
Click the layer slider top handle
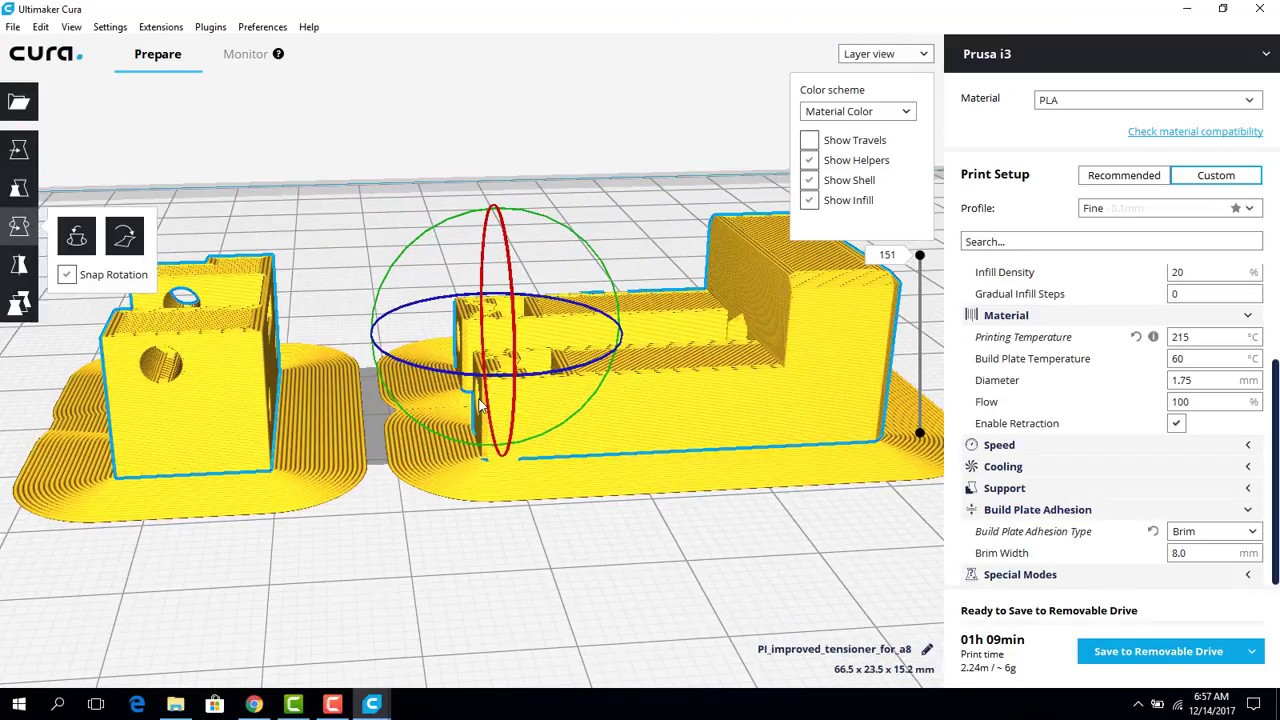click(920, 255)
